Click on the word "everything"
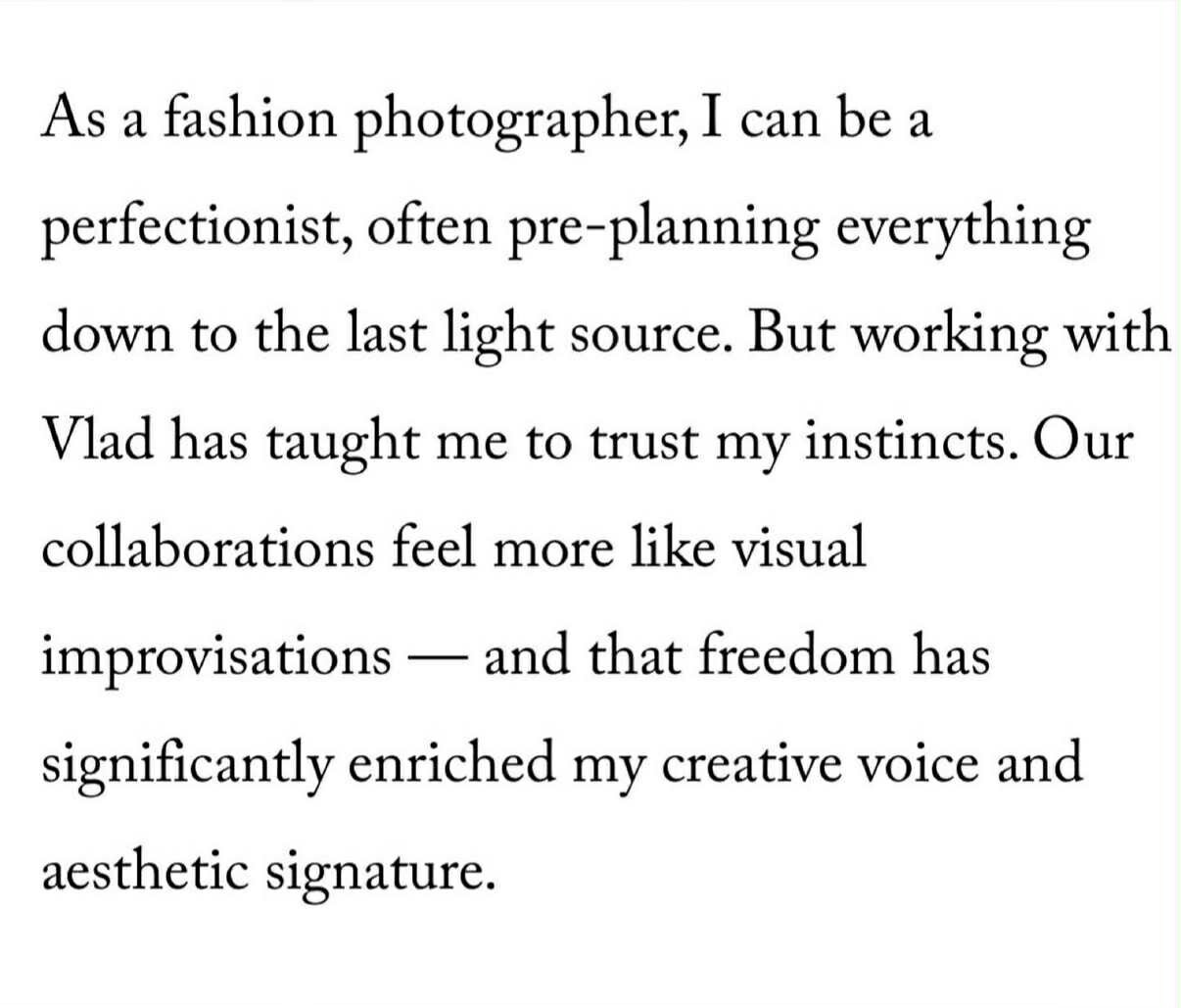 964,227
